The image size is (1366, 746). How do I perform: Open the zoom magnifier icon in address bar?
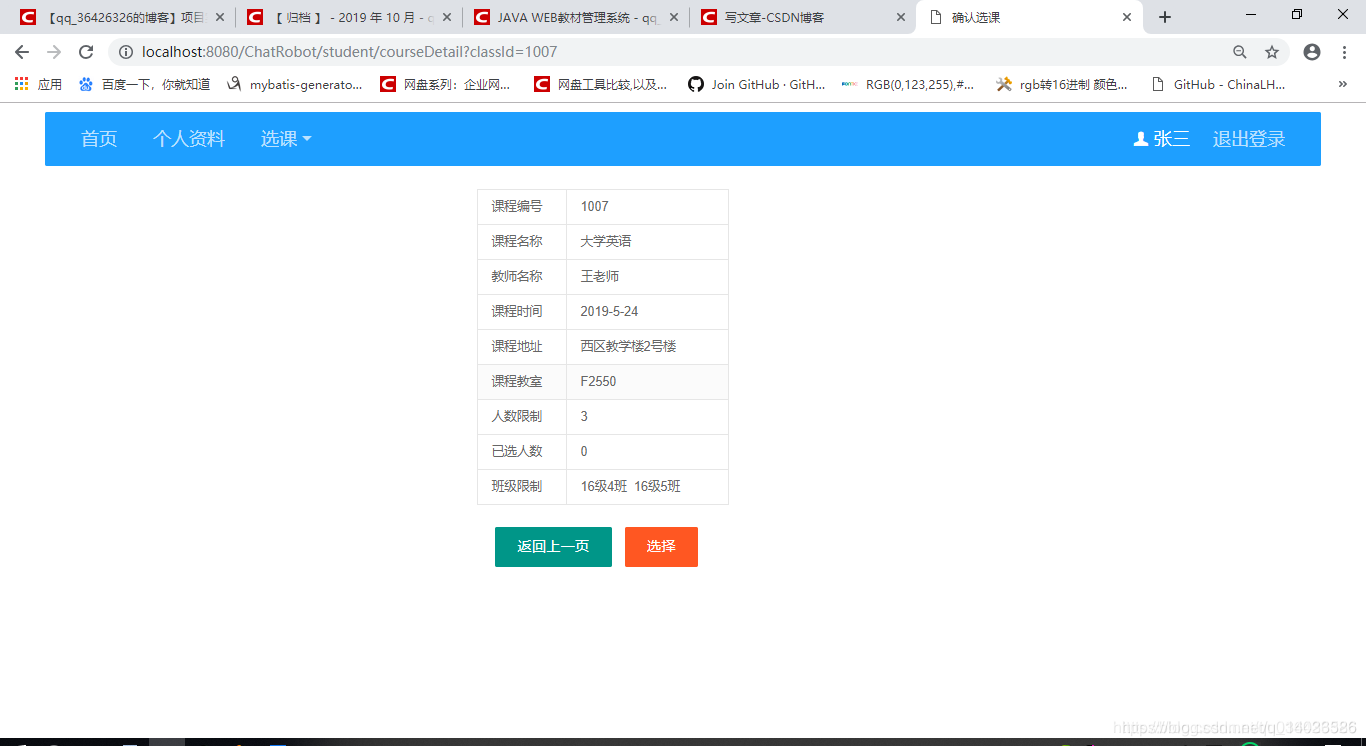coord(1240,52)
